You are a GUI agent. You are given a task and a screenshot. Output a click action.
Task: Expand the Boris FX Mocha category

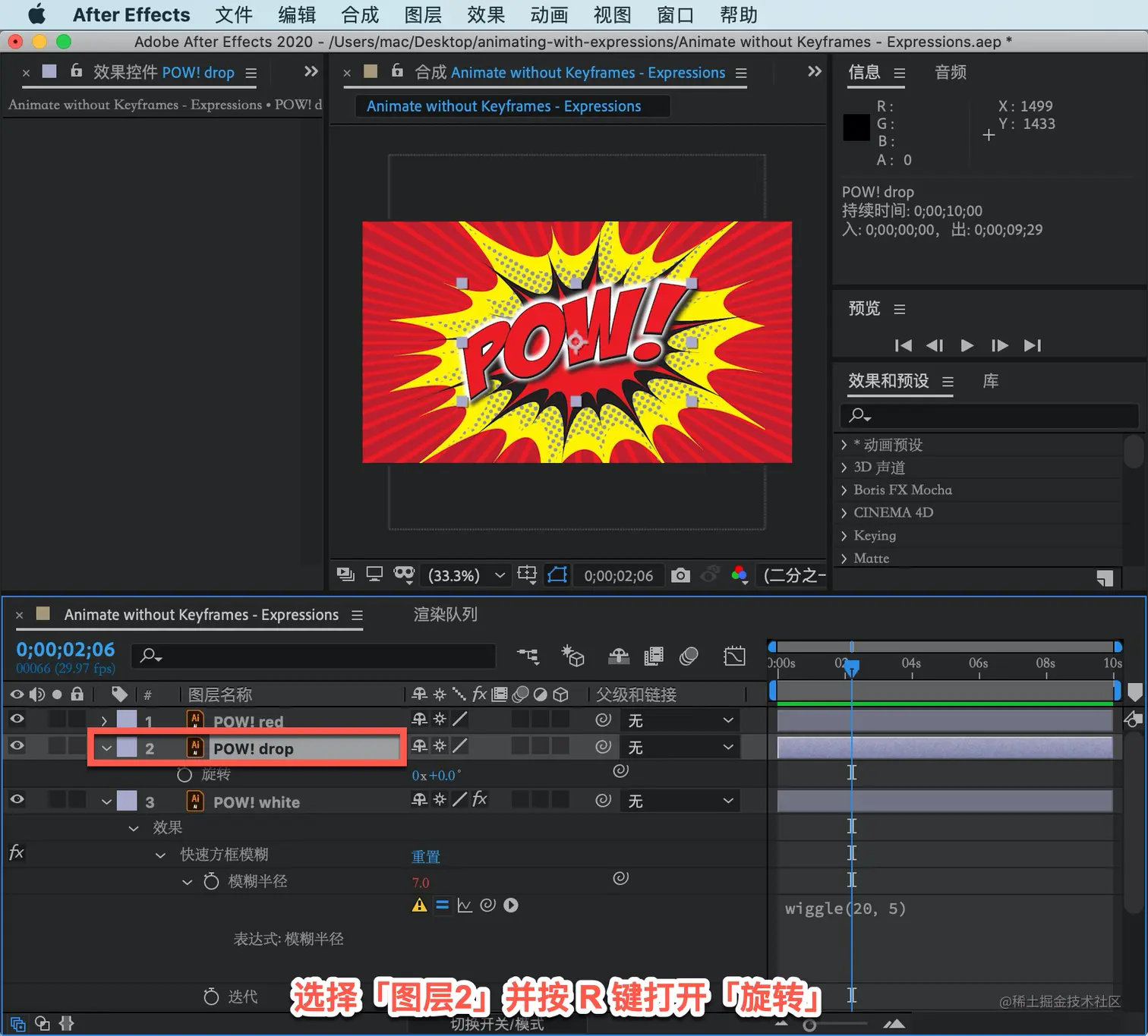(x=844, y=490)
